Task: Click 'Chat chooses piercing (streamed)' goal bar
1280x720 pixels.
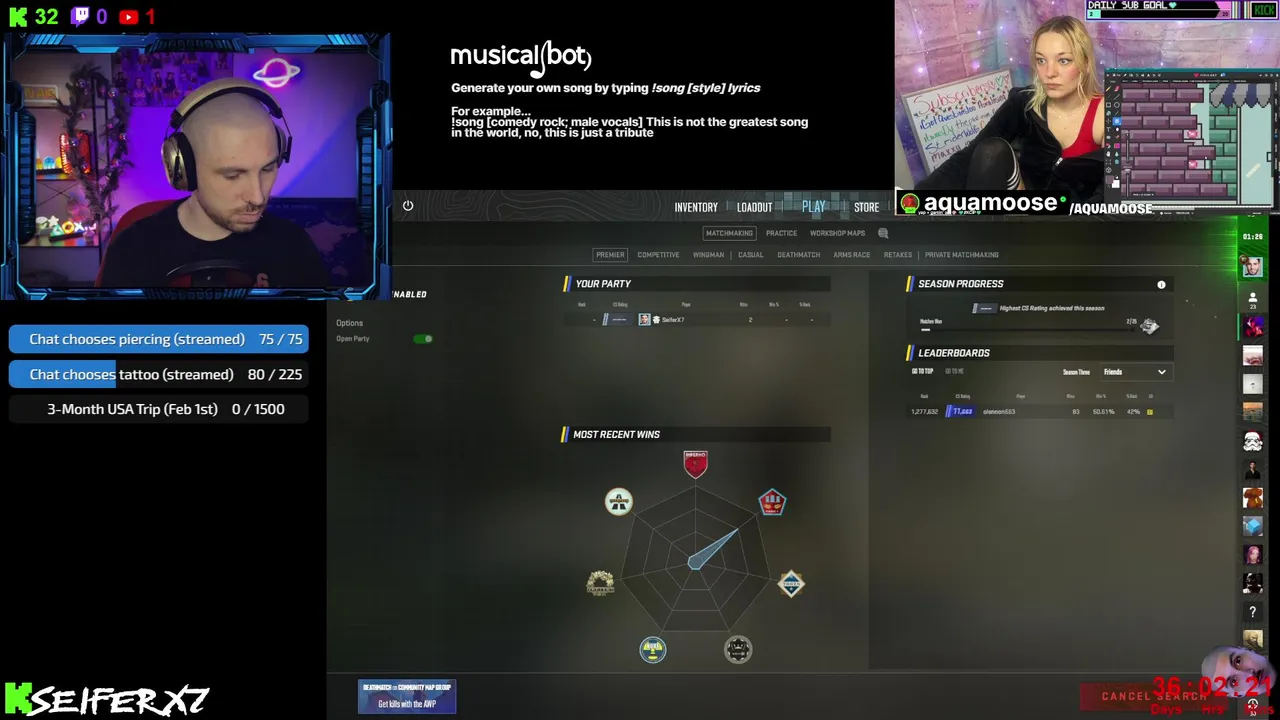Action: 159,340
